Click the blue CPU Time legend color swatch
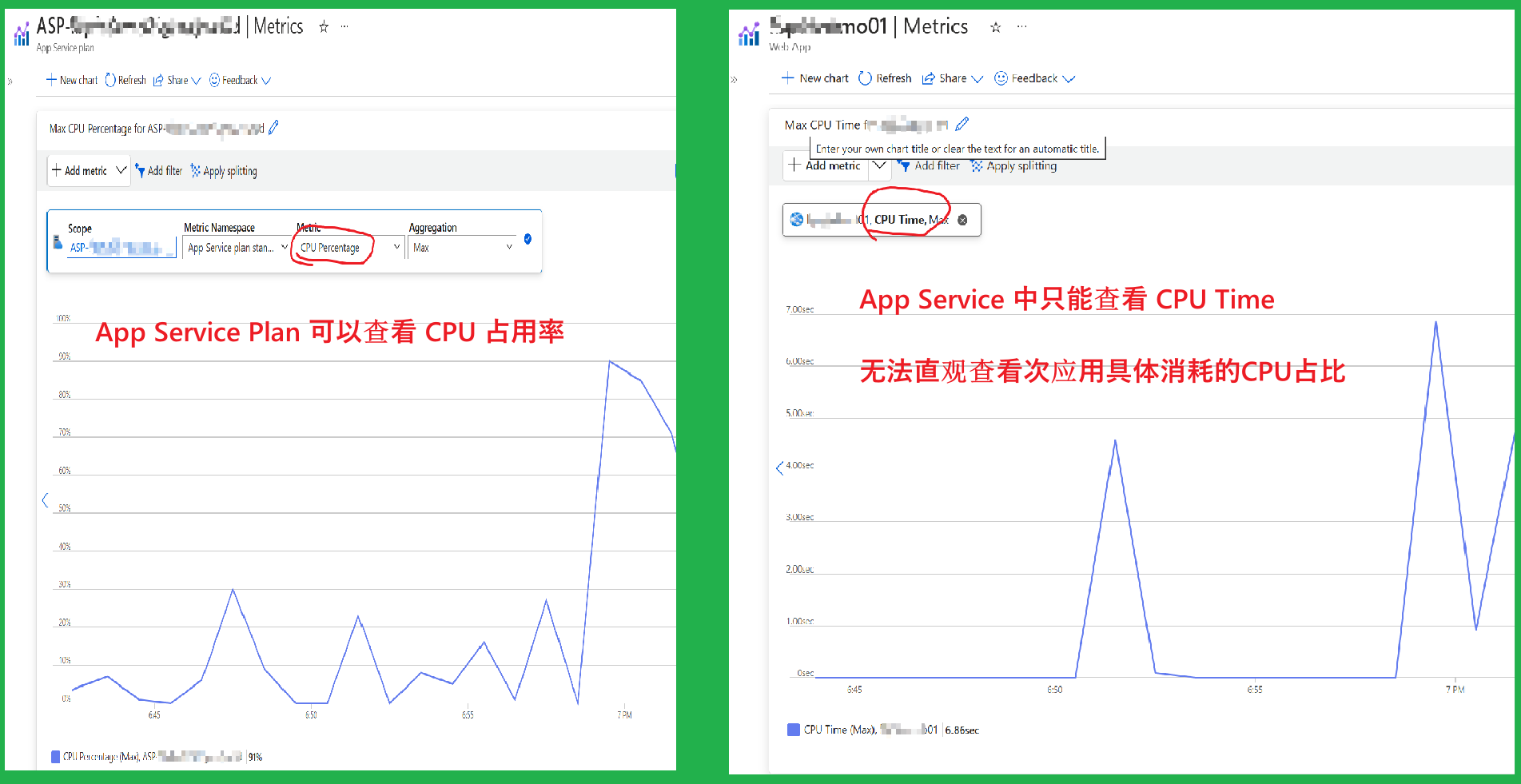Image resolution: width=1521 pixels, height=784 pixels. [794, 730]
